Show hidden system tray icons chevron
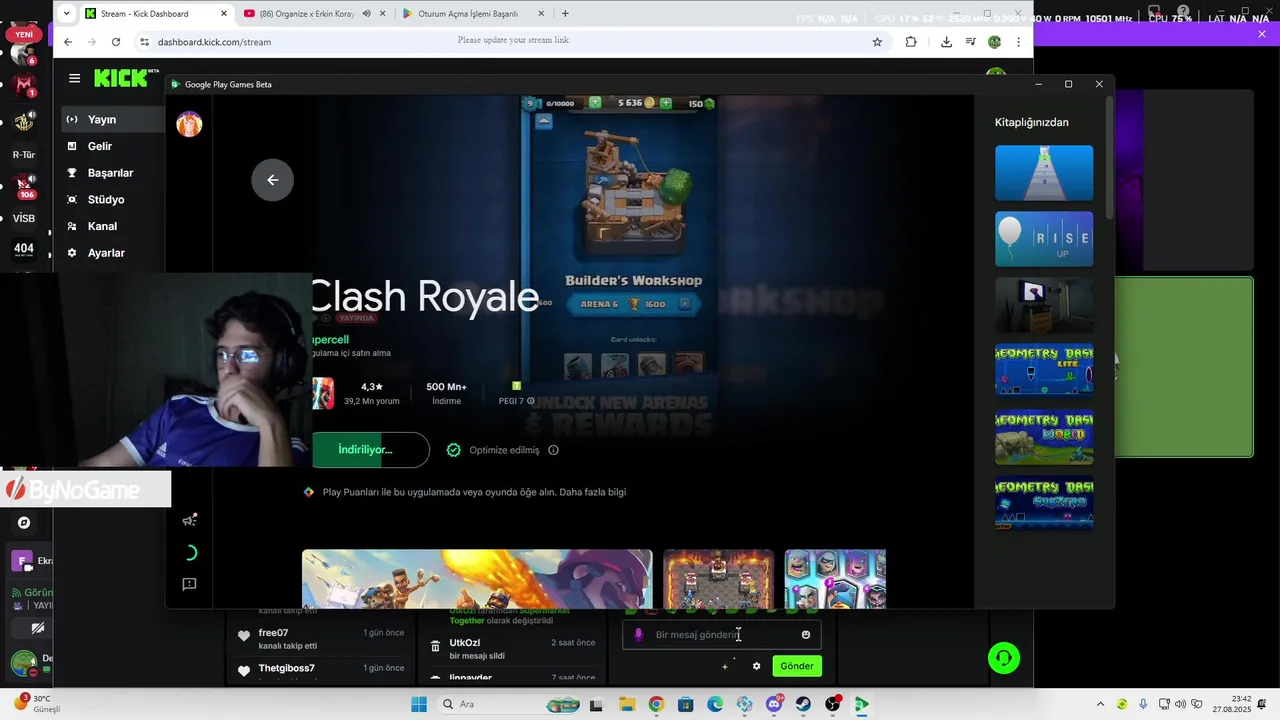The width and height of the screenshot is (1280, 720). pos(1100,704)
